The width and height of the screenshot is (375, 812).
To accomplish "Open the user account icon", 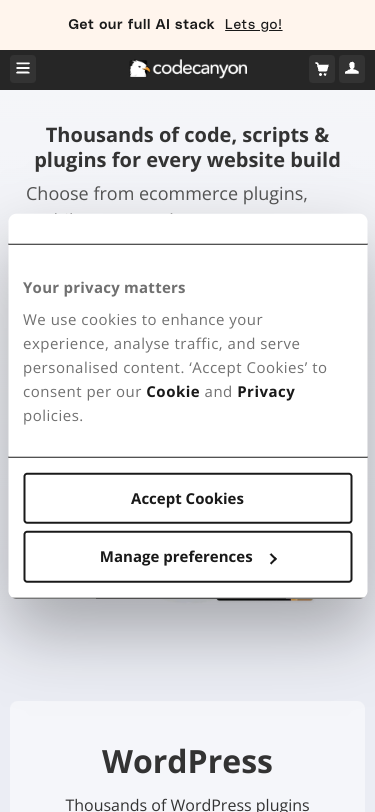I will (352, 69).
